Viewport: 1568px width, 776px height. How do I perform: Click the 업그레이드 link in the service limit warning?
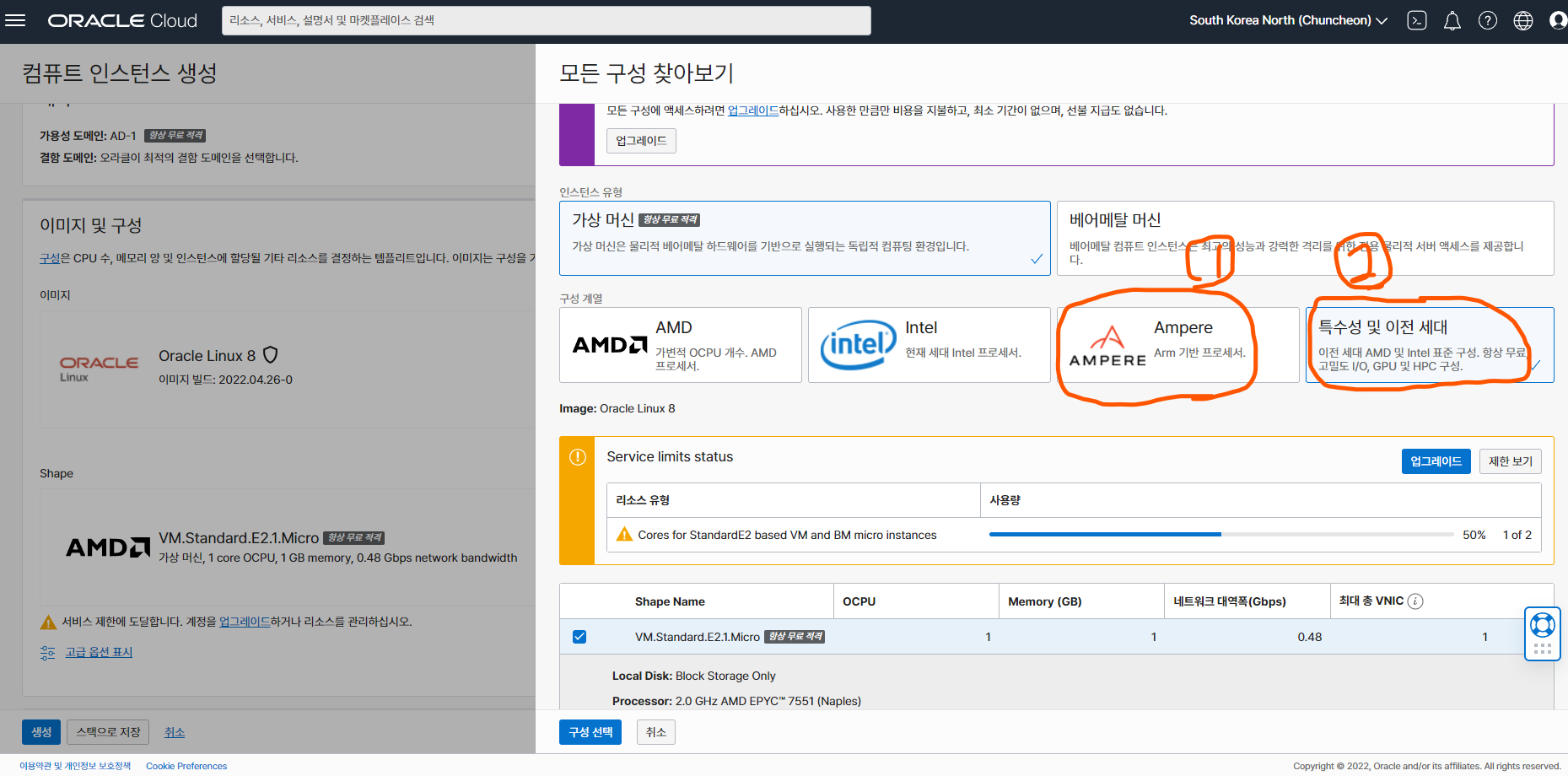(x=245, y=622)
